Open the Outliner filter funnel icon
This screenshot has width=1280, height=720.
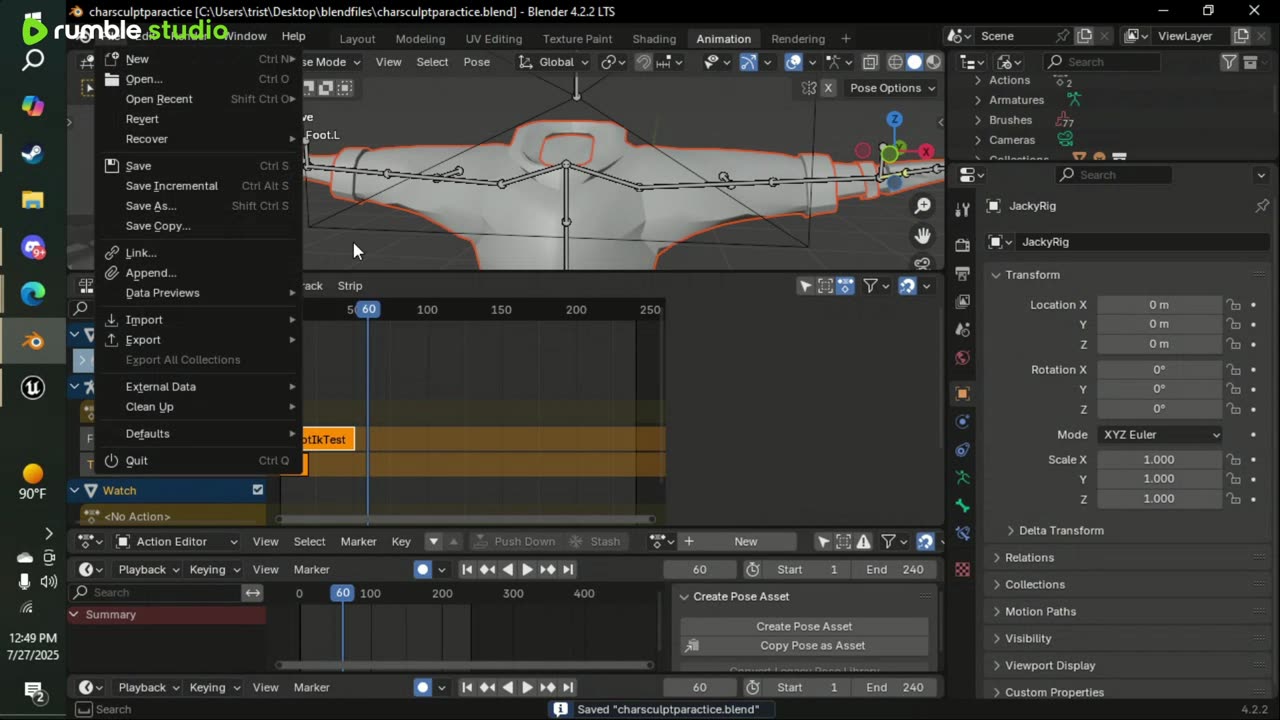1229,62
